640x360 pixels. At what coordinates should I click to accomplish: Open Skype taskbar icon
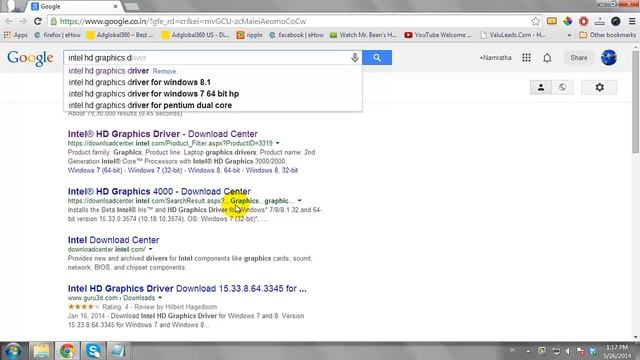click(93, 351)
